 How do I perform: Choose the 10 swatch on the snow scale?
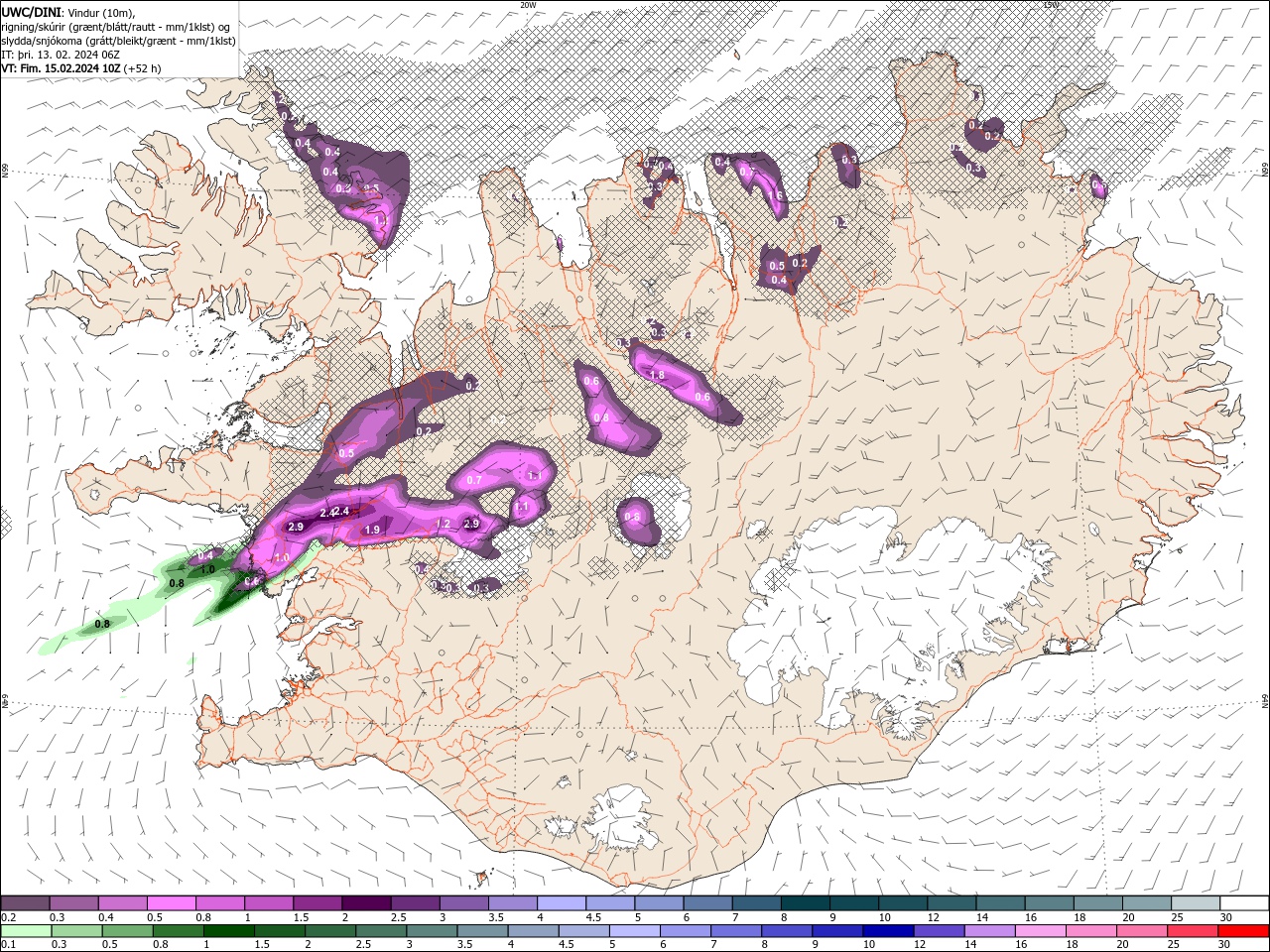tap(903, 902)
